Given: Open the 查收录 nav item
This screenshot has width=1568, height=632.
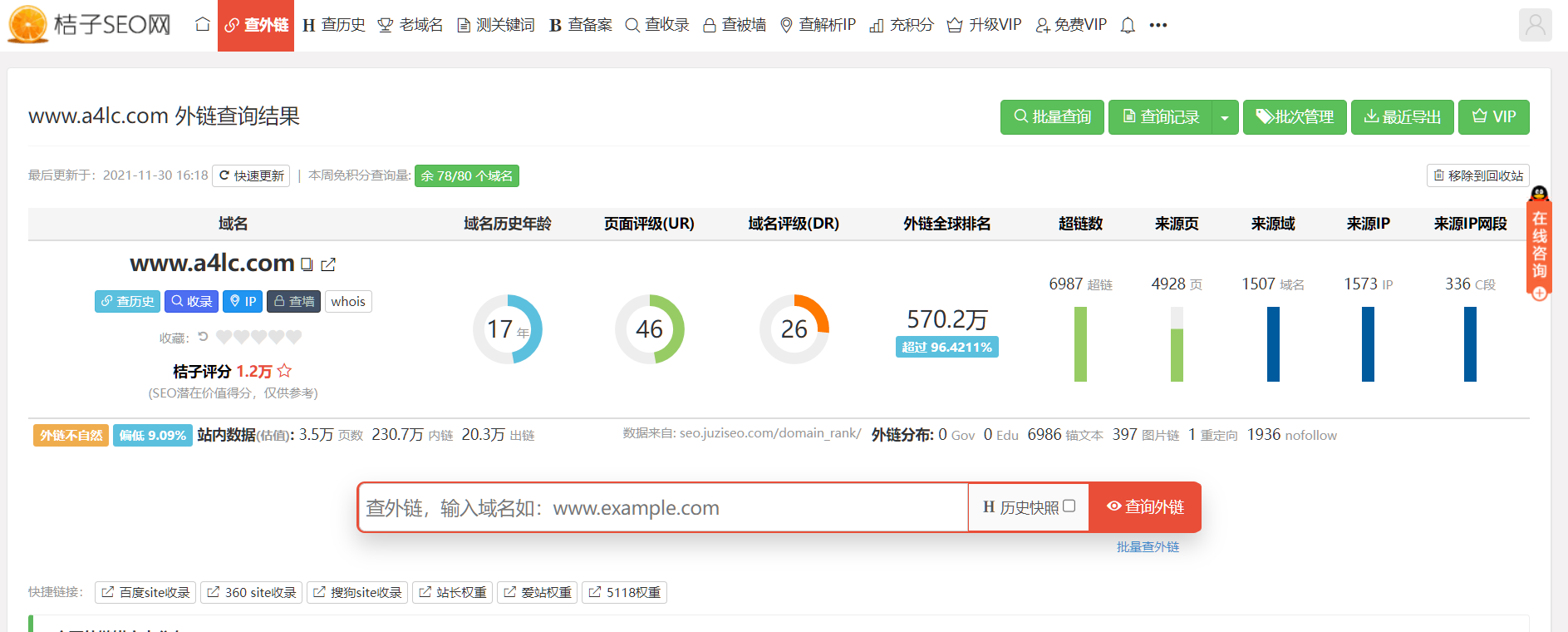Looking at the screenshot, I should tap(657, 25).
